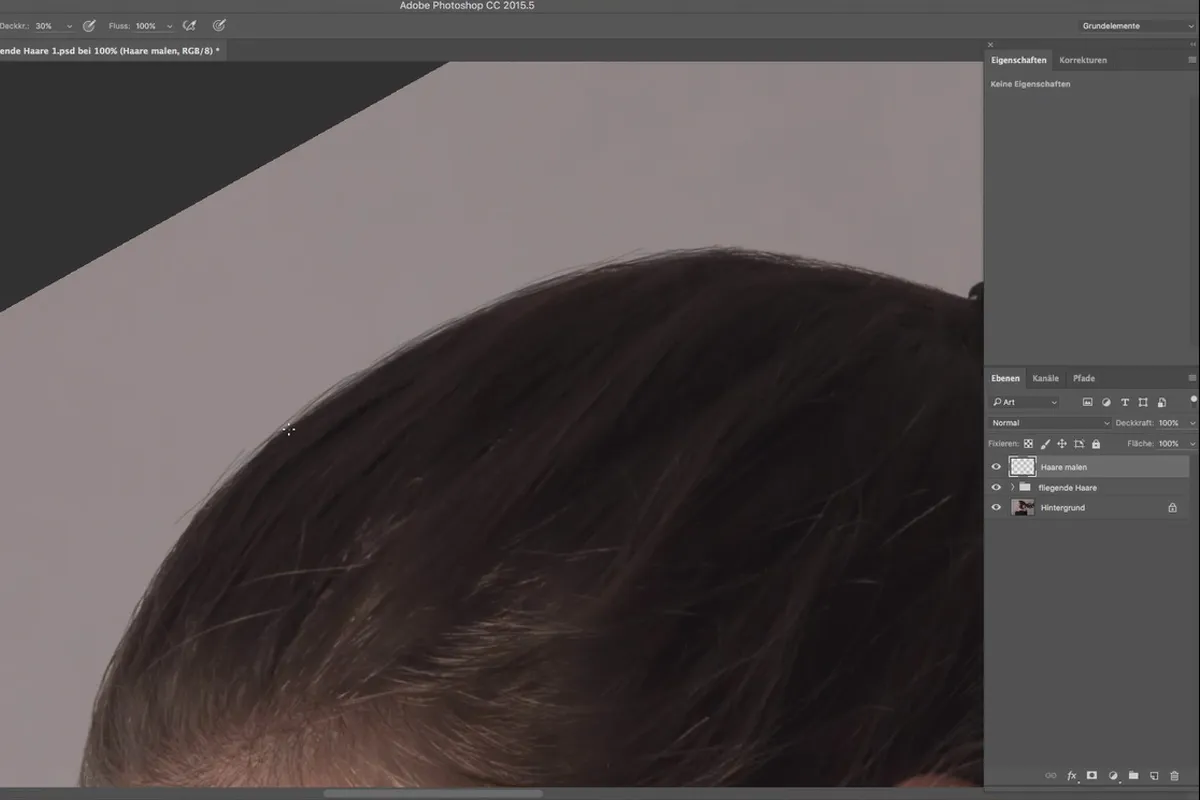Screen dimensions: 1200x800
Task: Select the Haare malen layer thumbnail
Action: click(x=1022, y=467)
